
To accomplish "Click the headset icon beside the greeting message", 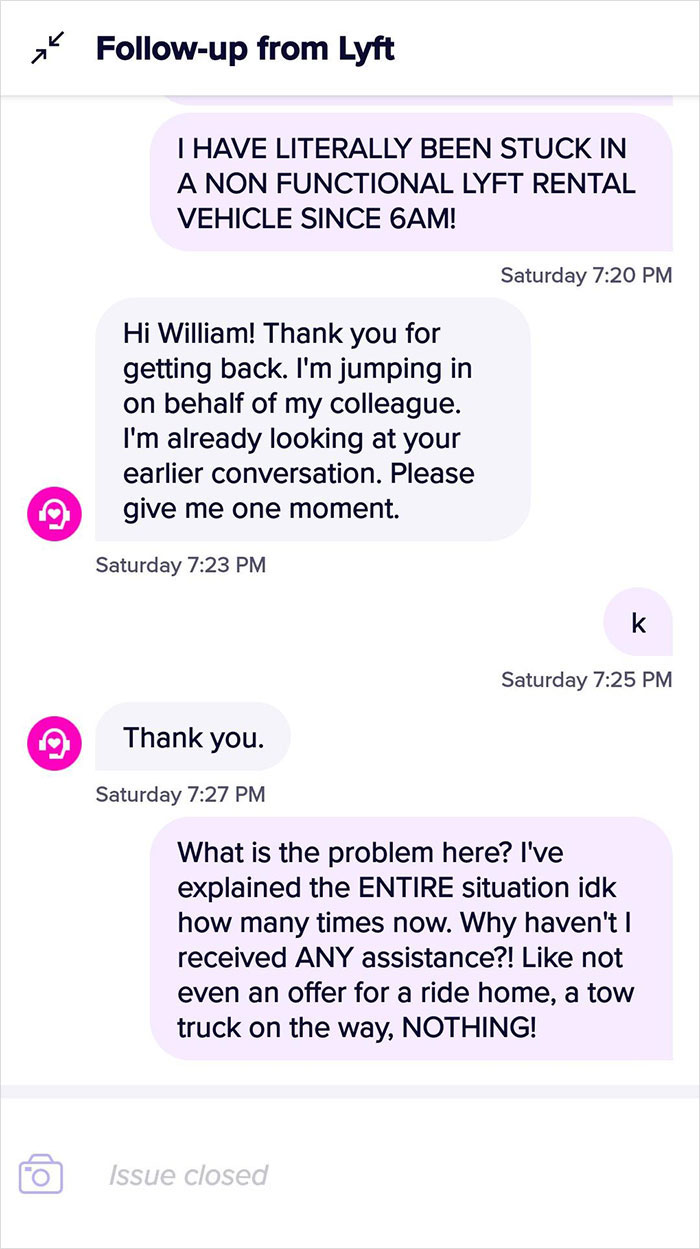I will coord(53,514).
